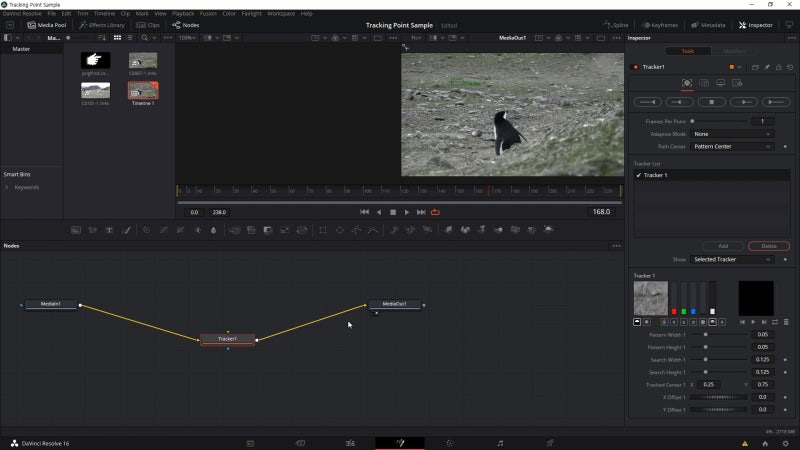Open the Nodes panel options menu
The height and width of the screenshot is (450, 800).
coord(616,246)
